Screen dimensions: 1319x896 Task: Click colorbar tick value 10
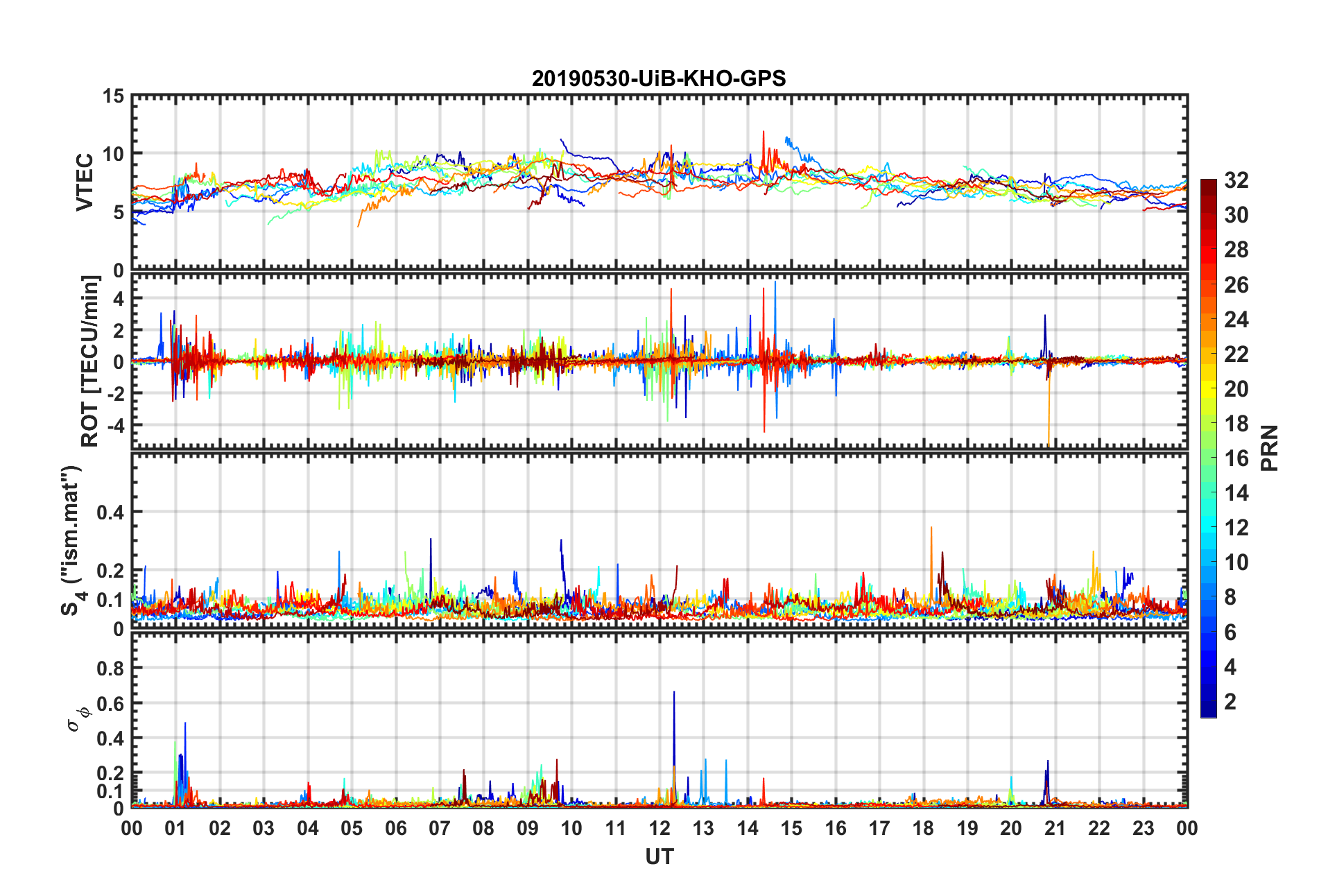pyautogui.click(x=1236, y=562)
